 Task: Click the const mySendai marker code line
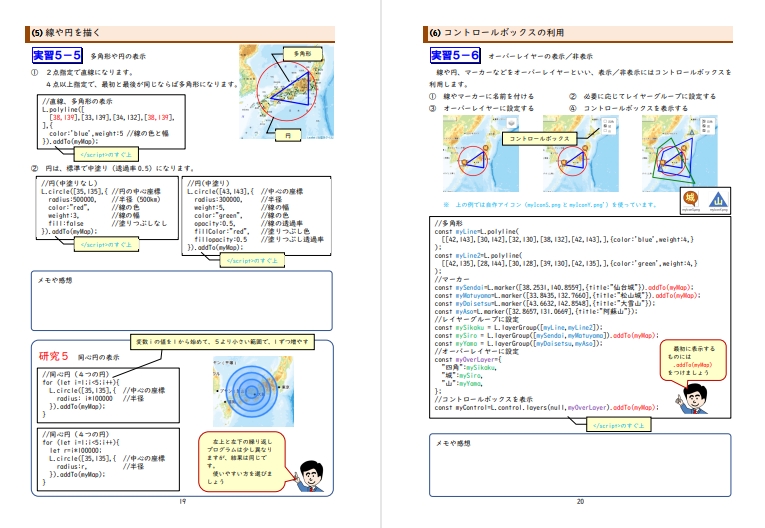click(x=564, y=287)
